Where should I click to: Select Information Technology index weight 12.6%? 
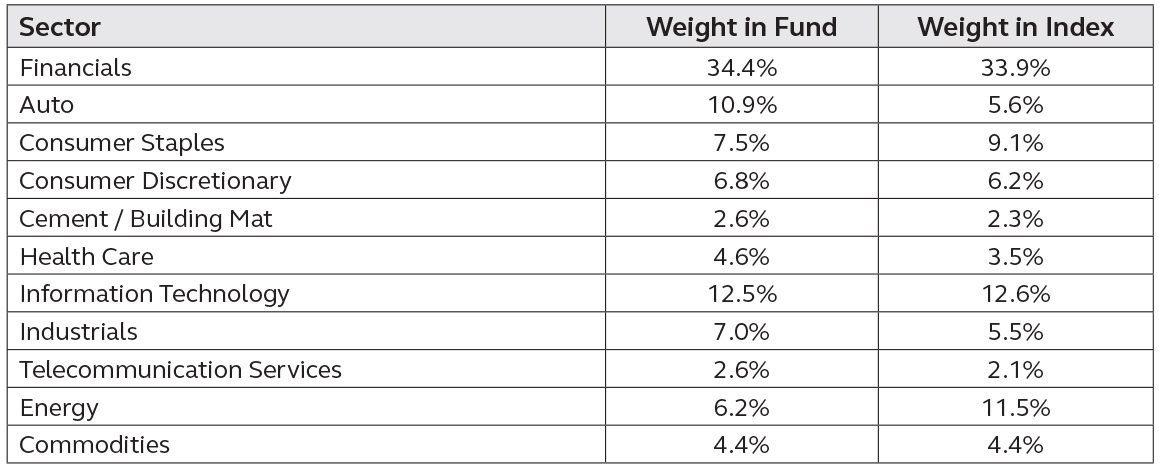coord(1016,294)
